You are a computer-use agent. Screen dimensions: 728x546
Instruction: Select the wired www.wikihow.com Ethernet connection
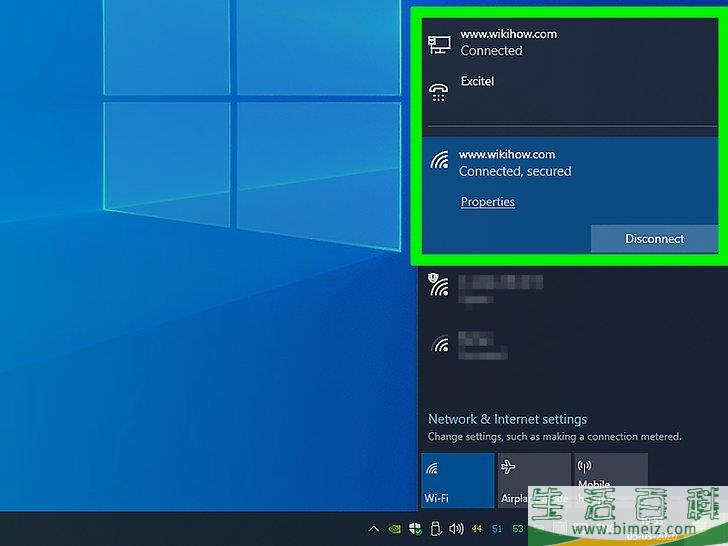pos(570,43)
